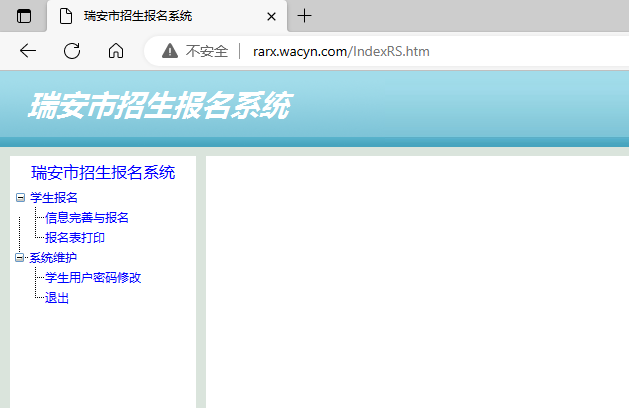Screen dimensions: 629x408
Task: Click the page icon on the tab
Action: click(66, 16)
